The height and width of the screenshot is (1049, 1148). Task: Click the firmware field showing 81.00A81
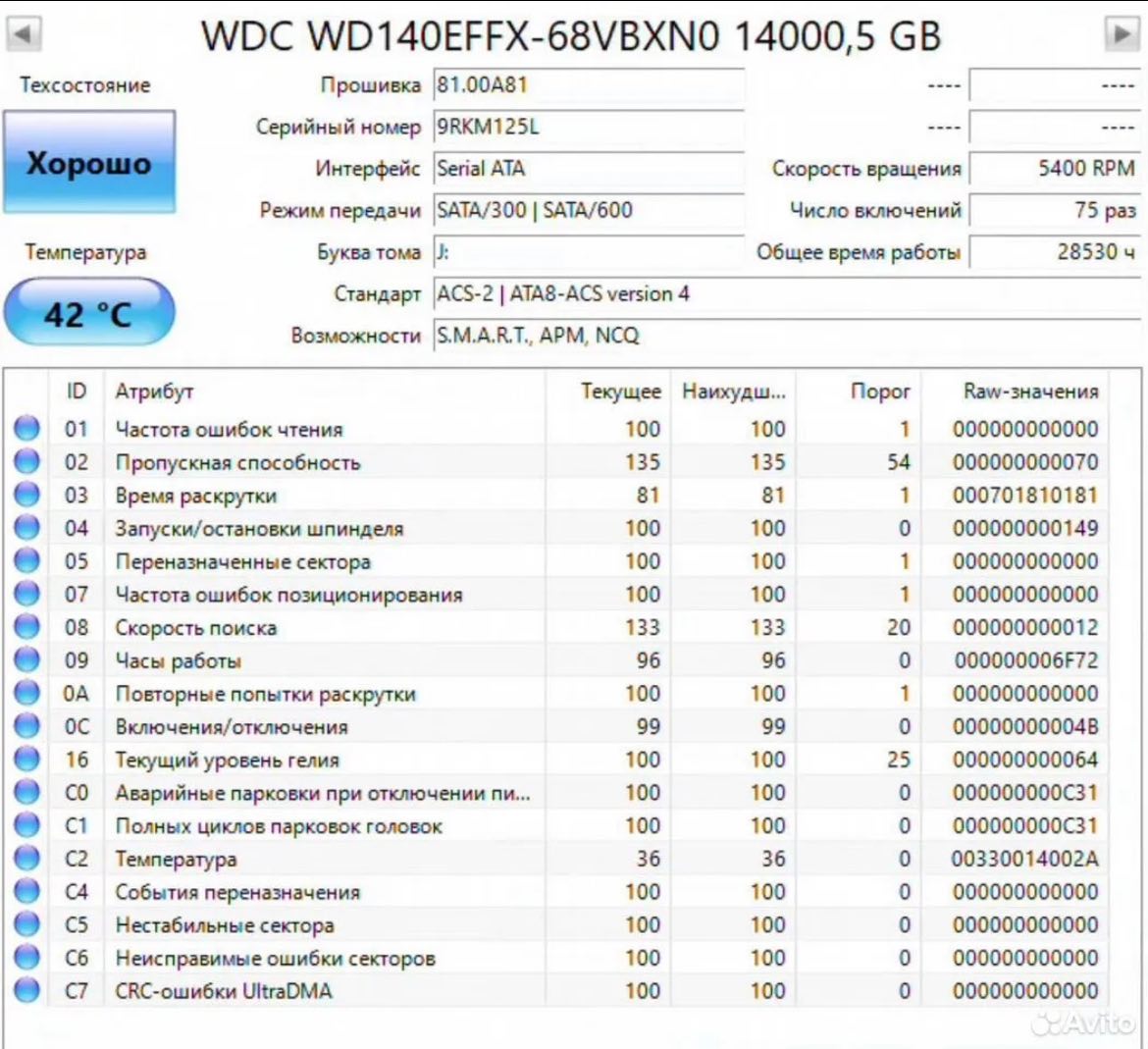(589, 85)
